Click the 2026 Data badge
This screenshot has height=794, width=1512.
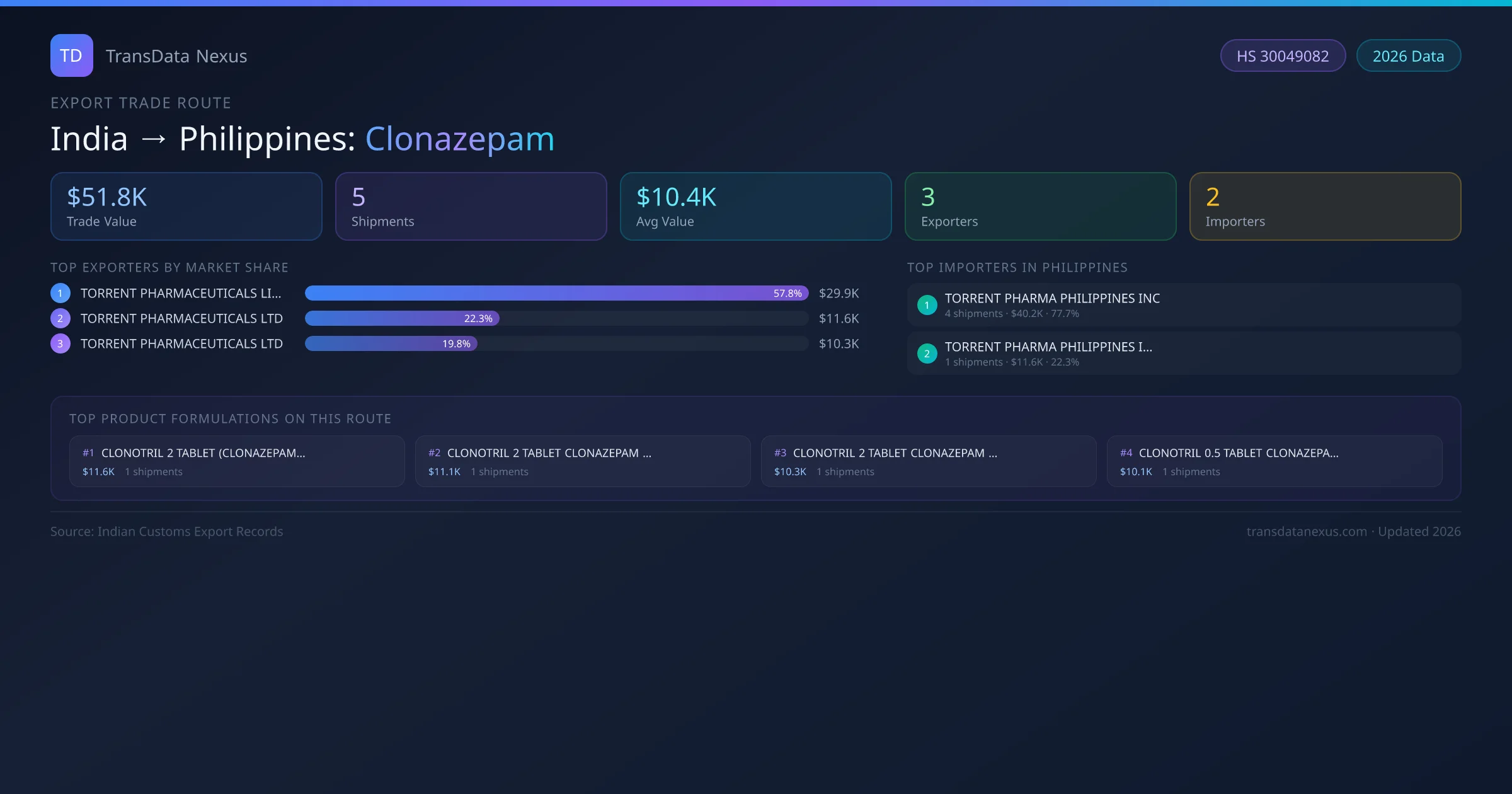point(1408,56)
